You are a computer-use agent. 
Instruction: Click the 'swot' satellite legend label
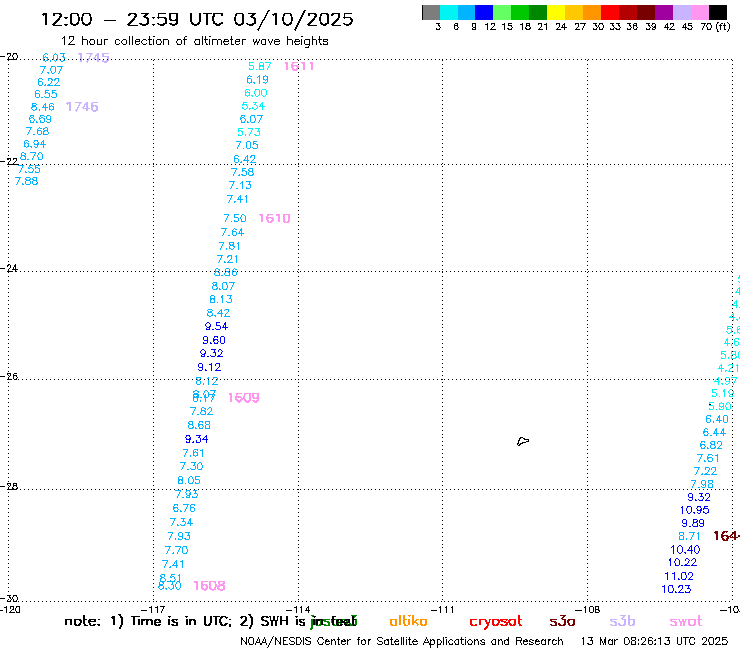pos(686,621)
